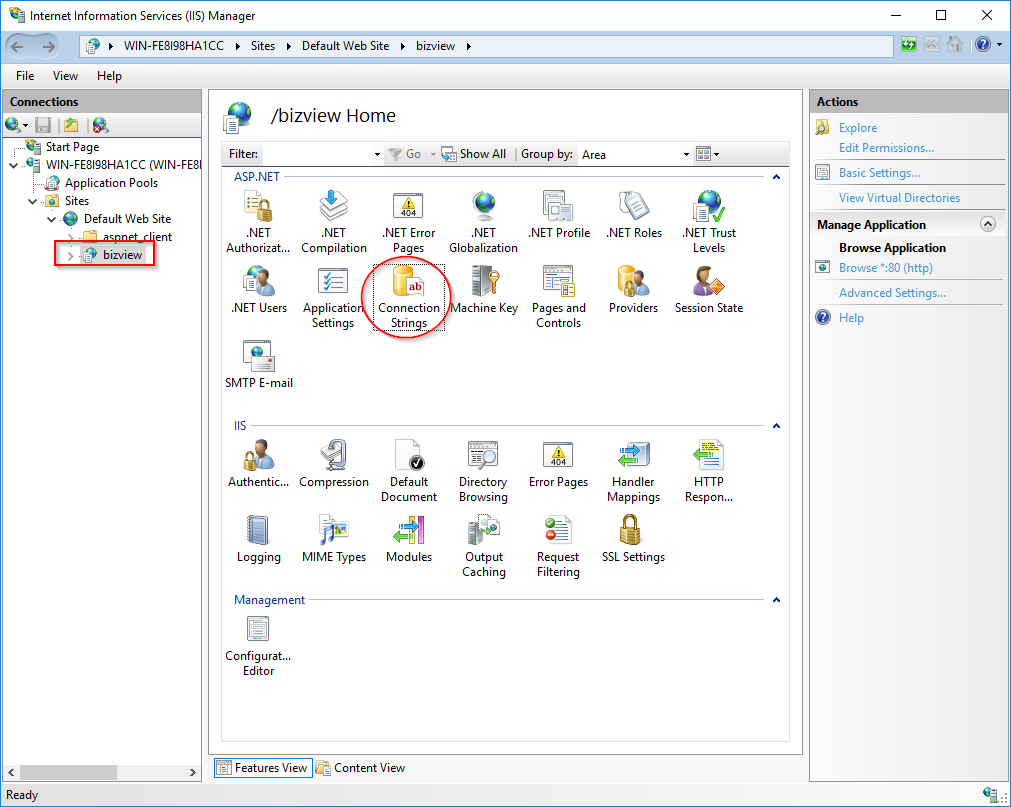The width and height of the screenshot is (1011, 807).
Task: Open the help icon dropdown in address bar
Action: (x=999, y=45)
